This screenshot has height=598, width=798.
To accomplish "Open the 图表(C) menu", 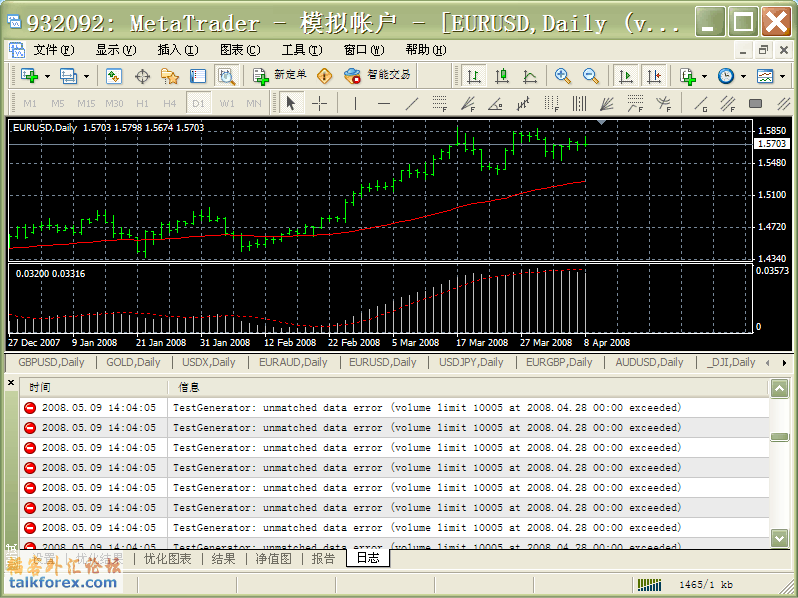I will 240,50.
